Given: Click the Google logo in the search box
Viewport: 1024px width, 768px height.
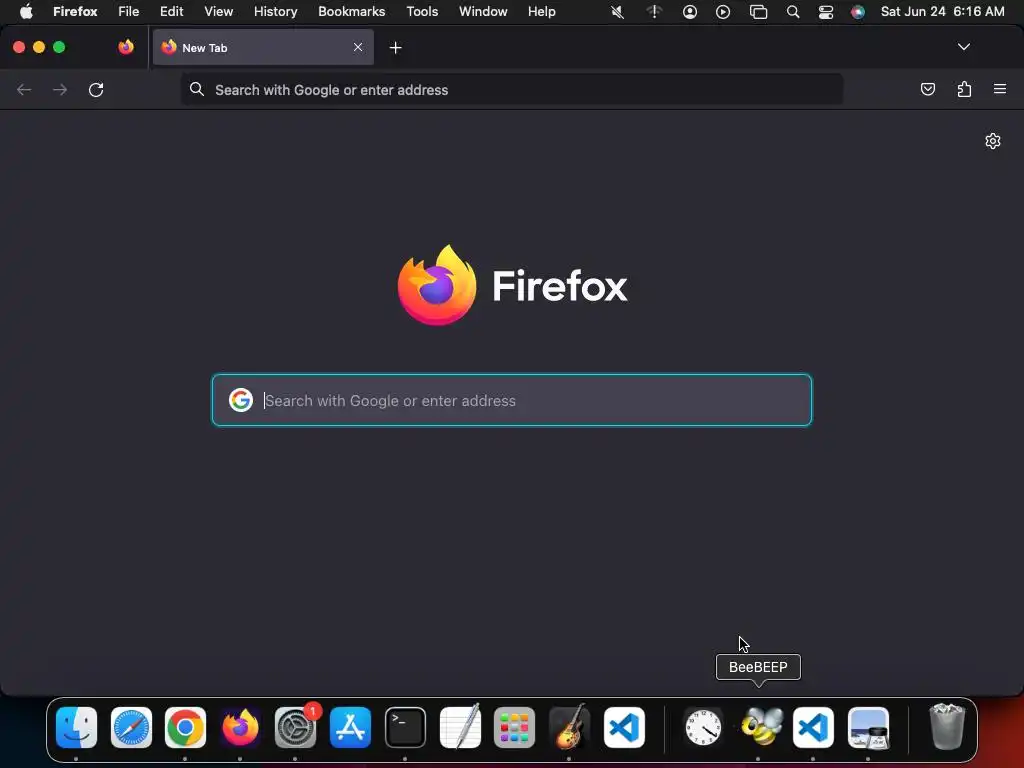Looking at the screenshot, I should click(x=241, y=400).
